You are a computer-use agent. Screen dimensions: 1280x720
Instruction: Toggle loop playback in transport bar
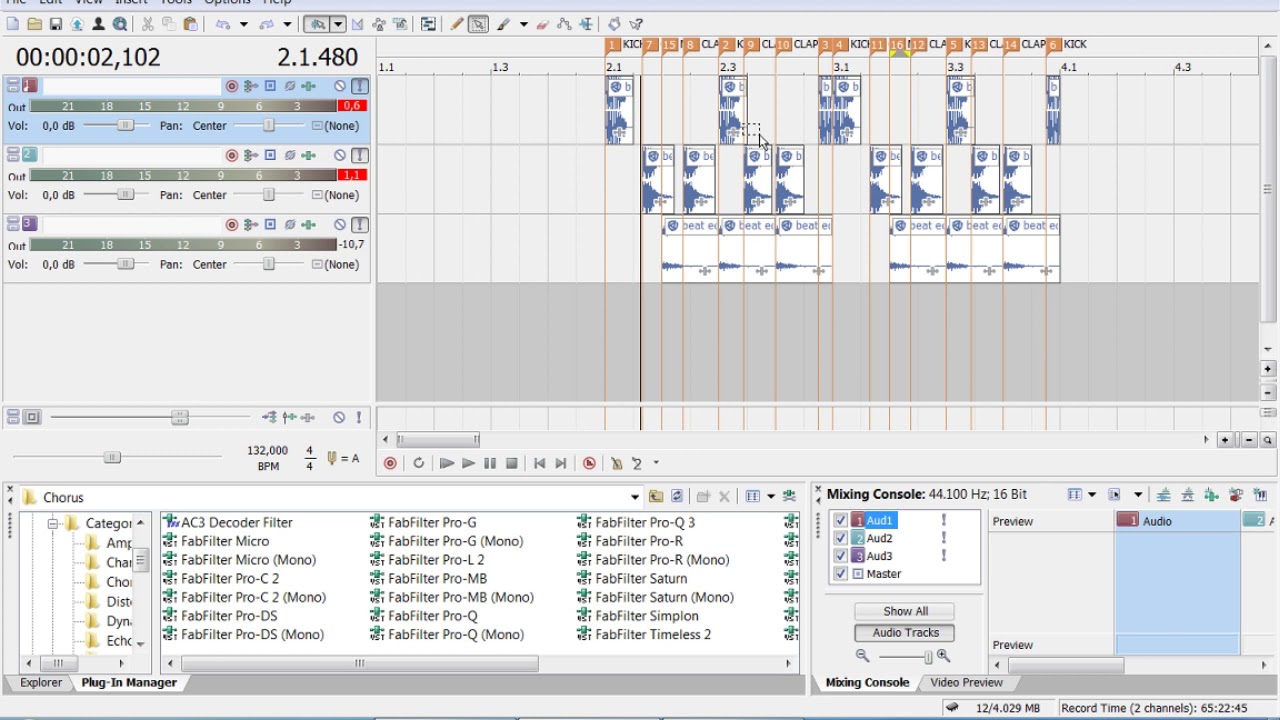(418, 463)
